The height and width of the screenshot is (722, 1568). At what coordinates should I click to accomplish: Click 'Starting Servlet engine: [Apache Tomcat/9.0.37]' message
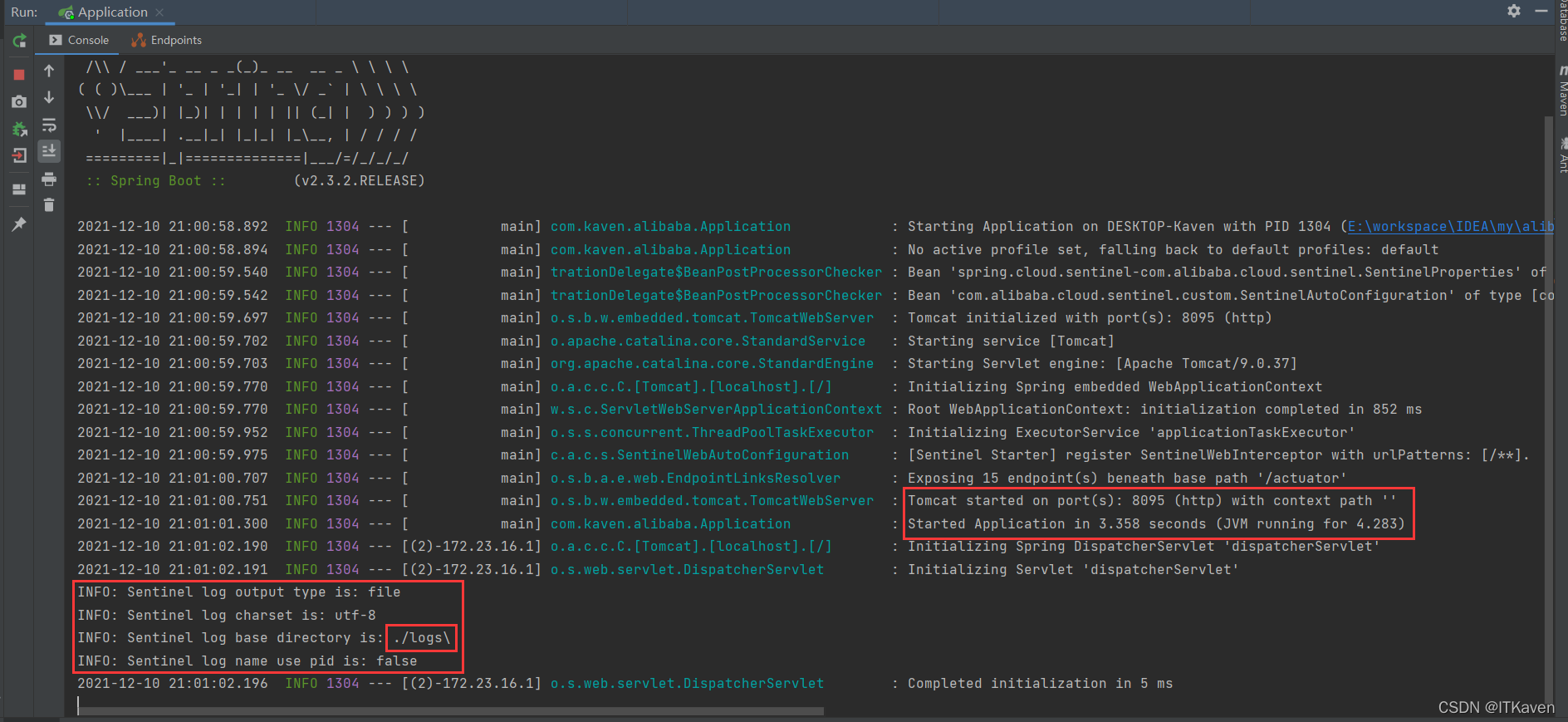1102,364
